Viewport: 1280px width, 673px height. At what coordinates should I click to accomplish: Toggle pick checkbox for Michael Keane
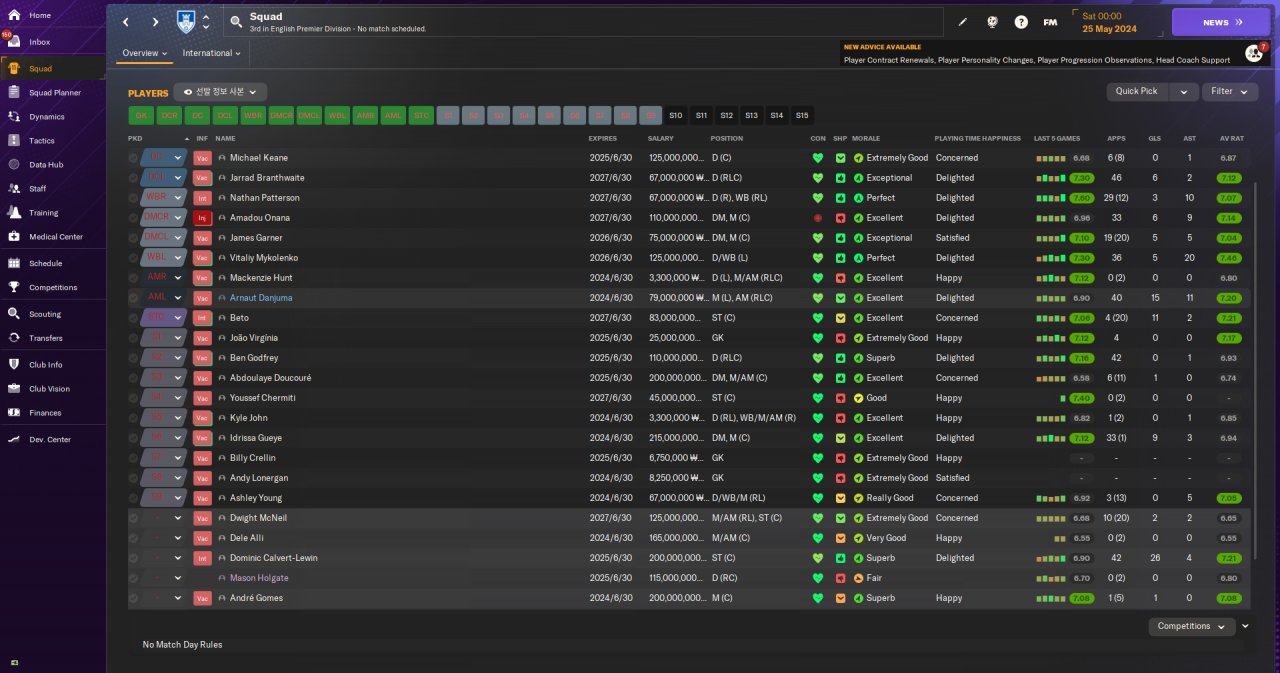[134, 158]
